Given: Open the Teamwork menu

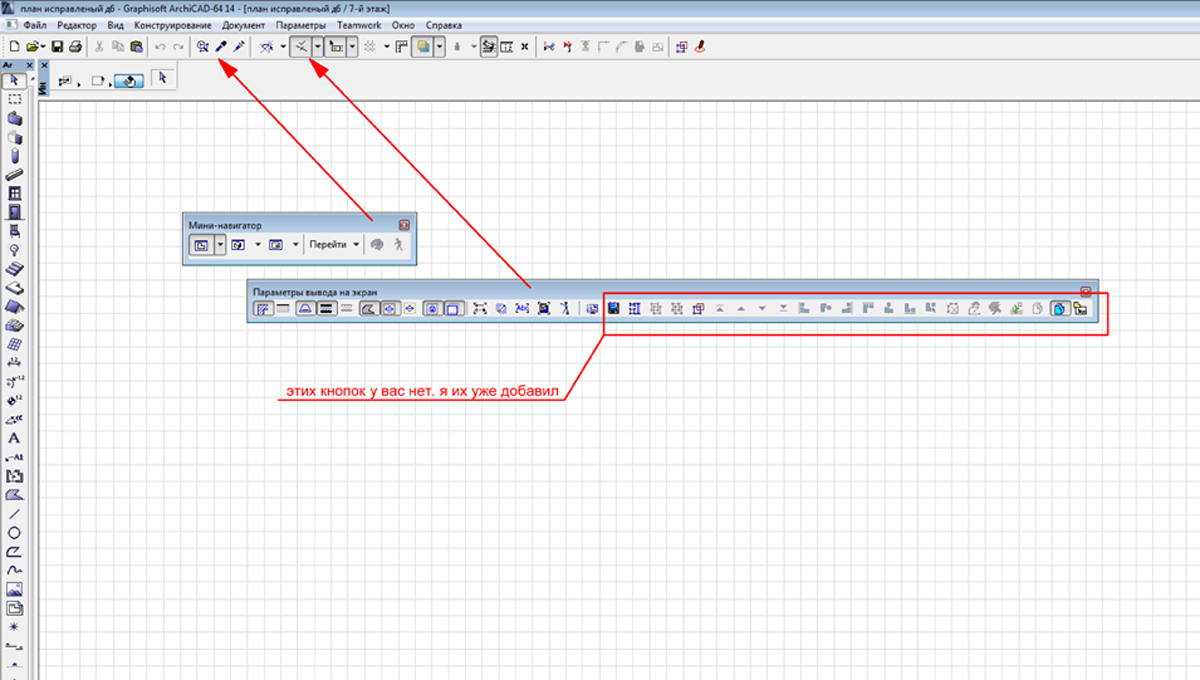Looking at the screenshot, I should pos(359,24).
